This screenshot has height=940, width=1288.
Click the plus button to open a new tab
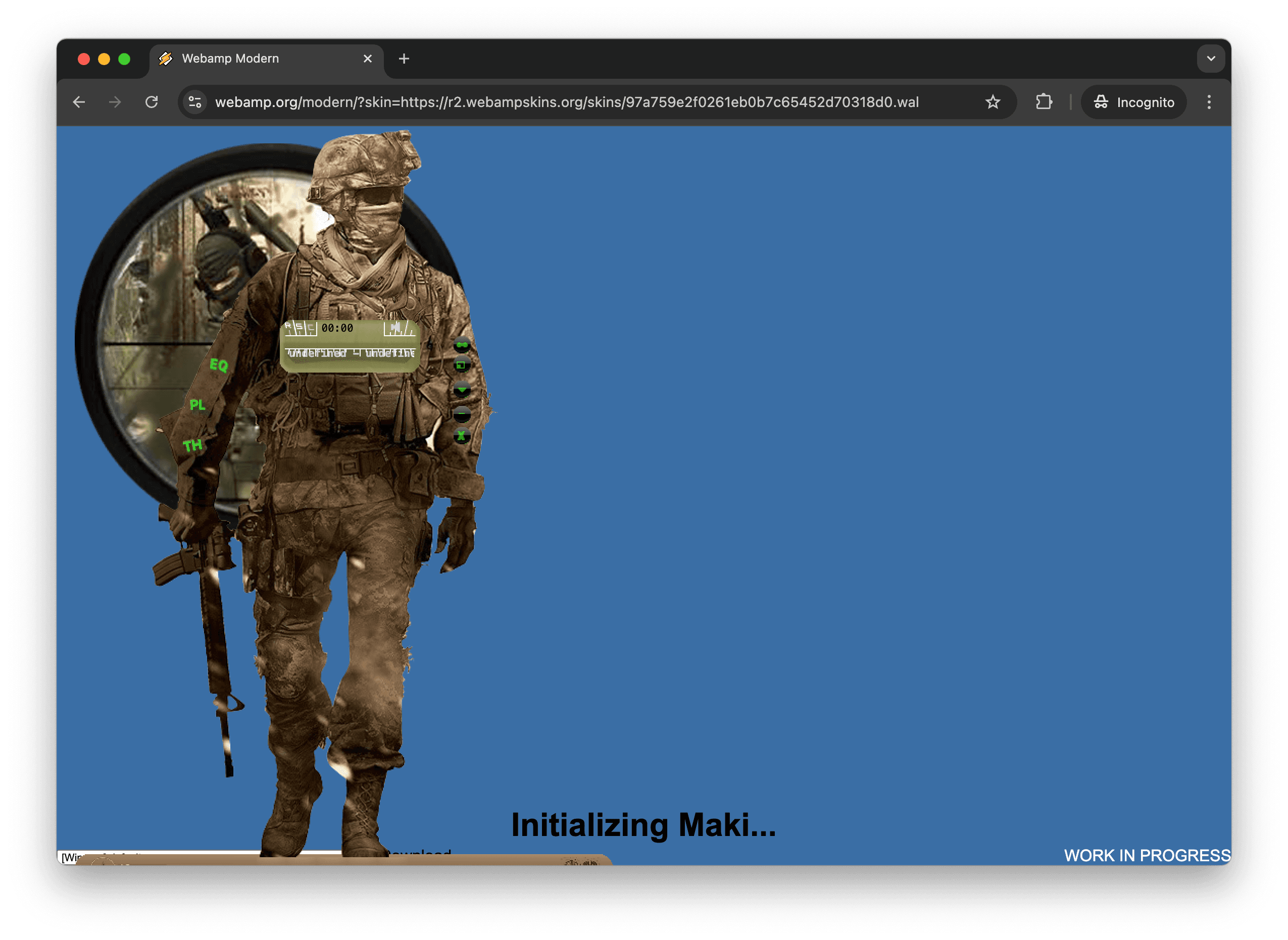[x=404, y=58]
